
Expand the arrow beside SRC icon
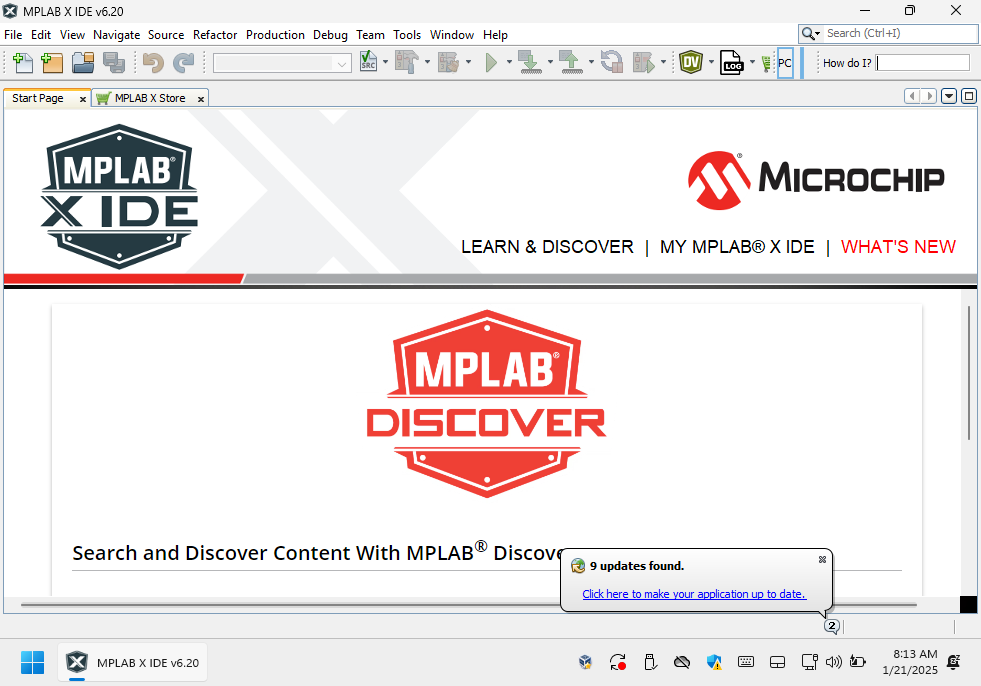[385, 62]
